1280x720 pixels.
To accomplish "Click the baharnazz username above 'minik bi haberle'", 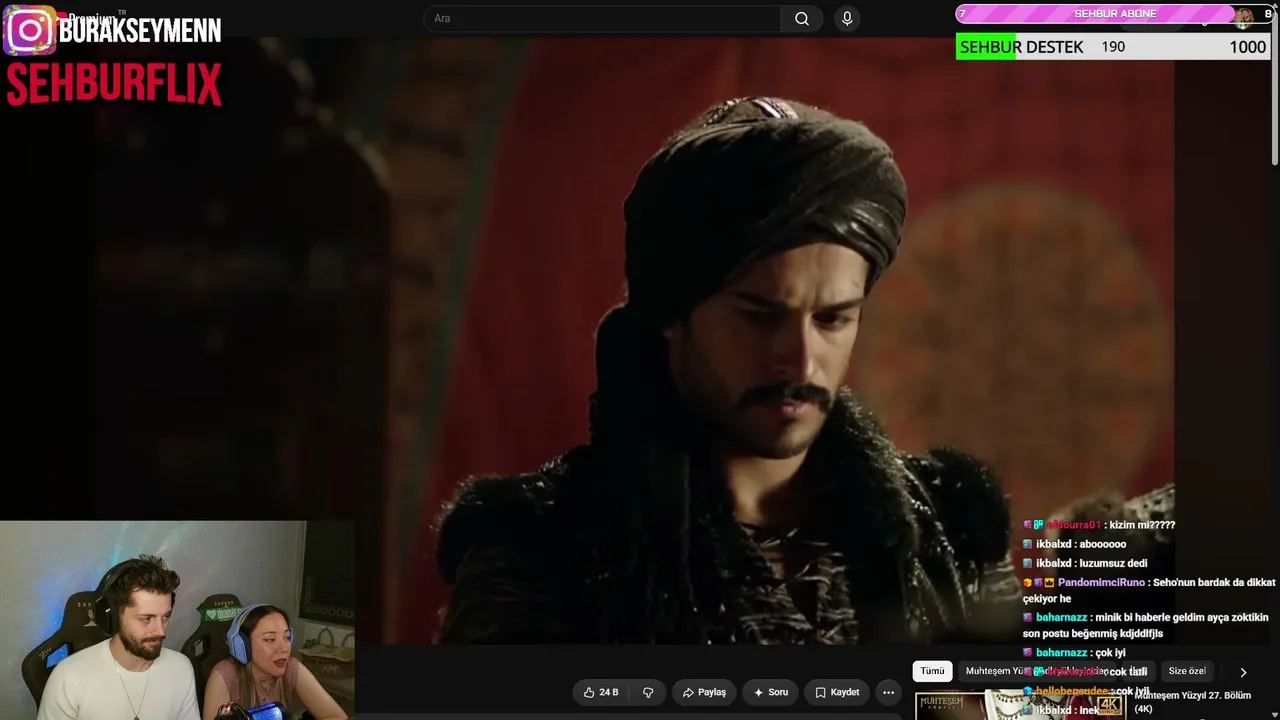I will click(x=1061, y=617).
